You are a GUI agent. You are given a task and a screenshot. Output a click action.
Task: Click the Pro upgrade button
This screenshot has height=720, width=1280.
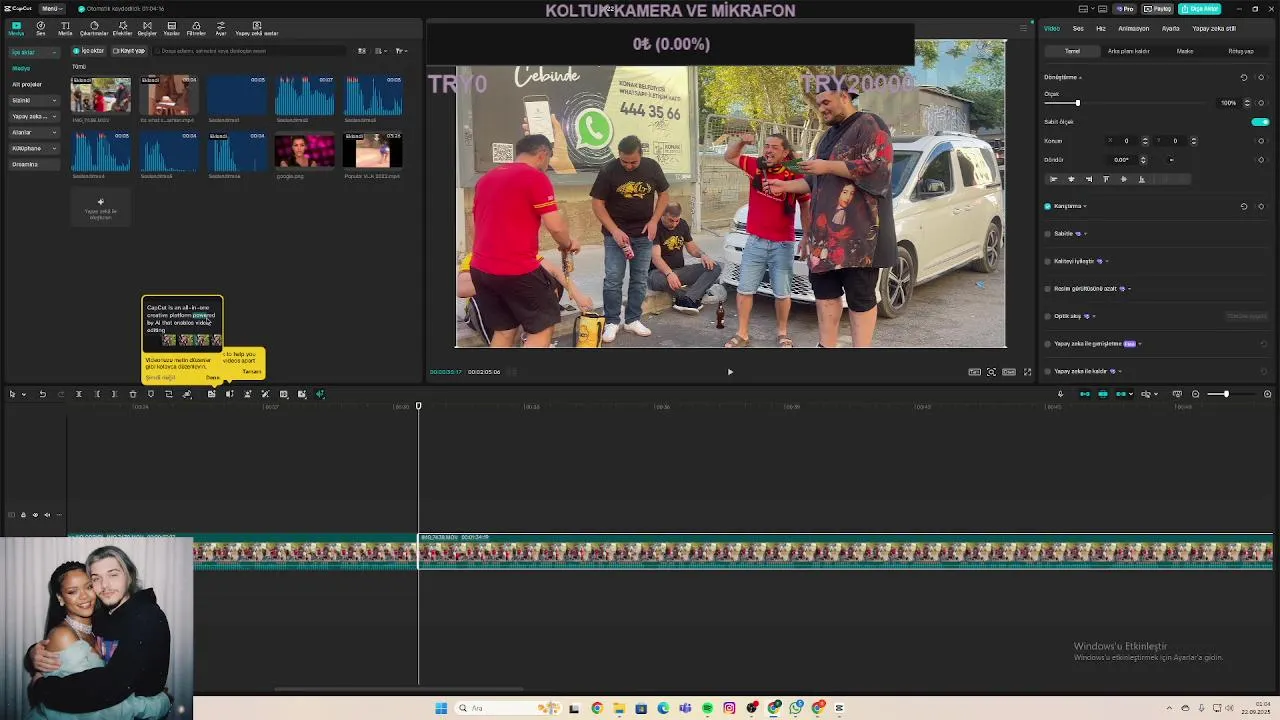pos(1125,8)
